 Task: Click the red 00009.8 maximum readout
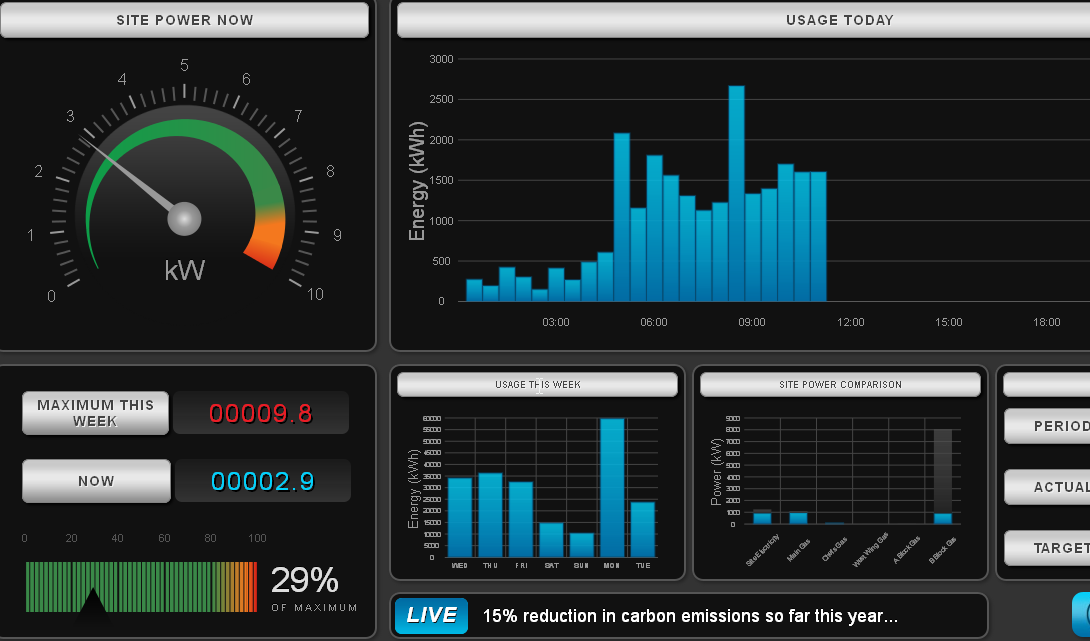coord(261,413)
